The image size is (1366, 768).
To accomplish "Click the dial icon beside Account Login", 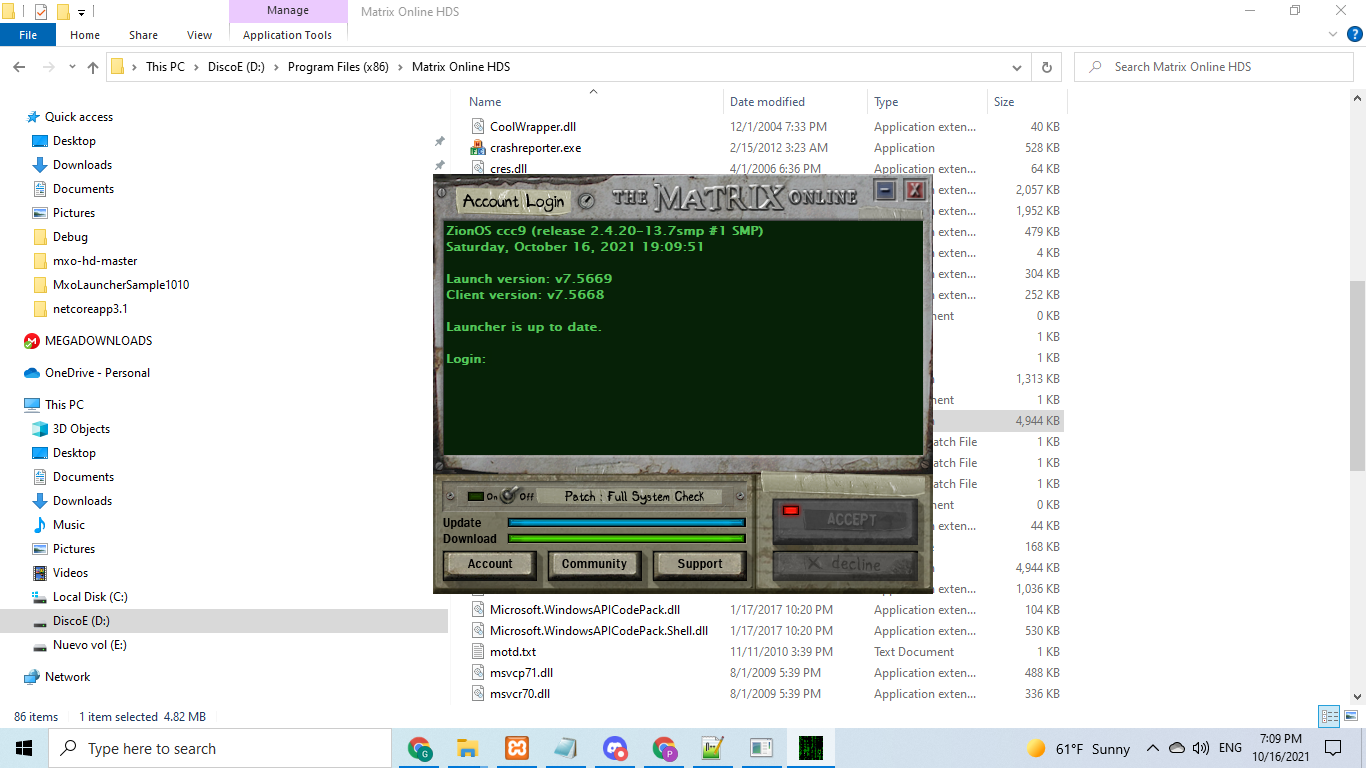I will pos(587,201).
